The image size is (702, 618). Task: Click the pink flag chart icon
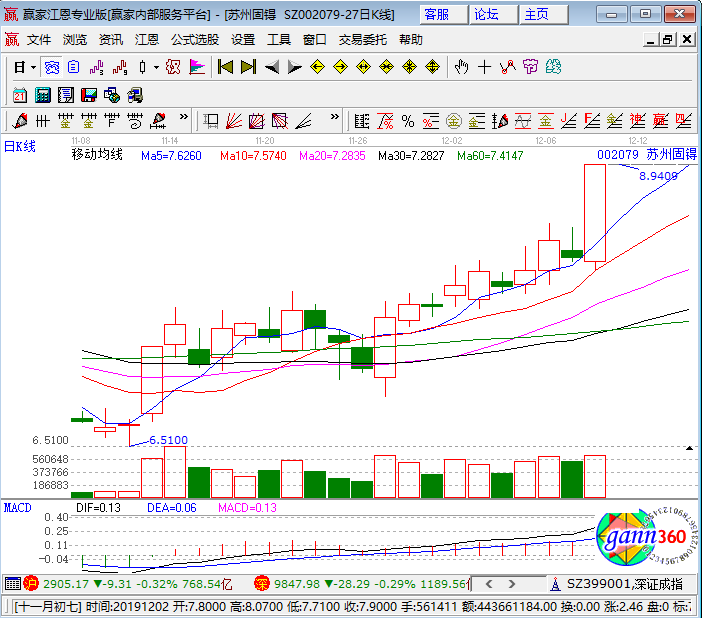pyautogui.click(x=197, y=68)
